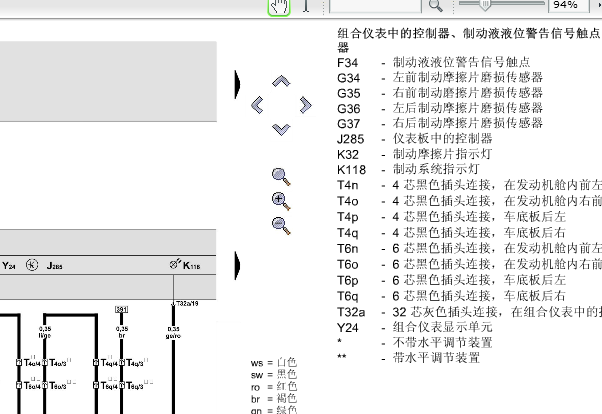The image size is (602, 414).
Task: Click the Y24 label in diagram header
Action: 9,266
